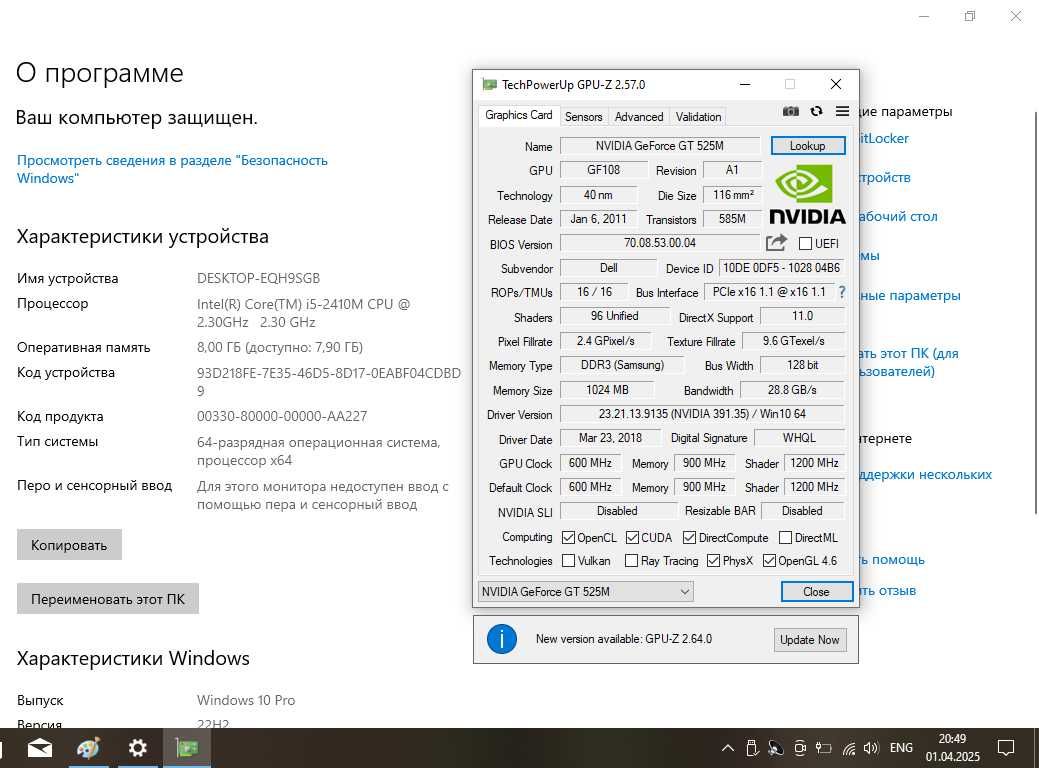Viewport: 1039px width, 768px height.
Task: Click the Close button in GPU-Z
Action: click(816, 592)
